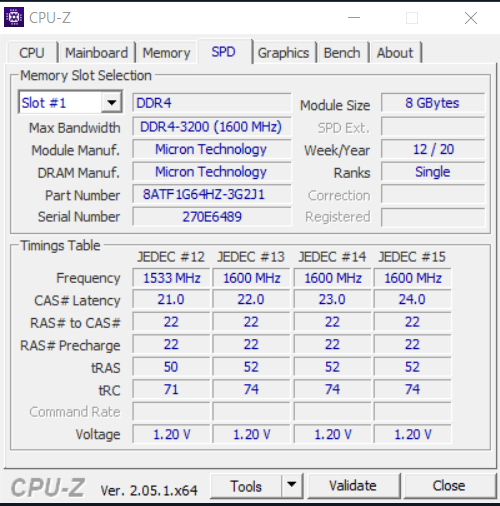Select part number 8ATF1G64HZ-3G2J1

pyautogui.click(x=212, y=194)
